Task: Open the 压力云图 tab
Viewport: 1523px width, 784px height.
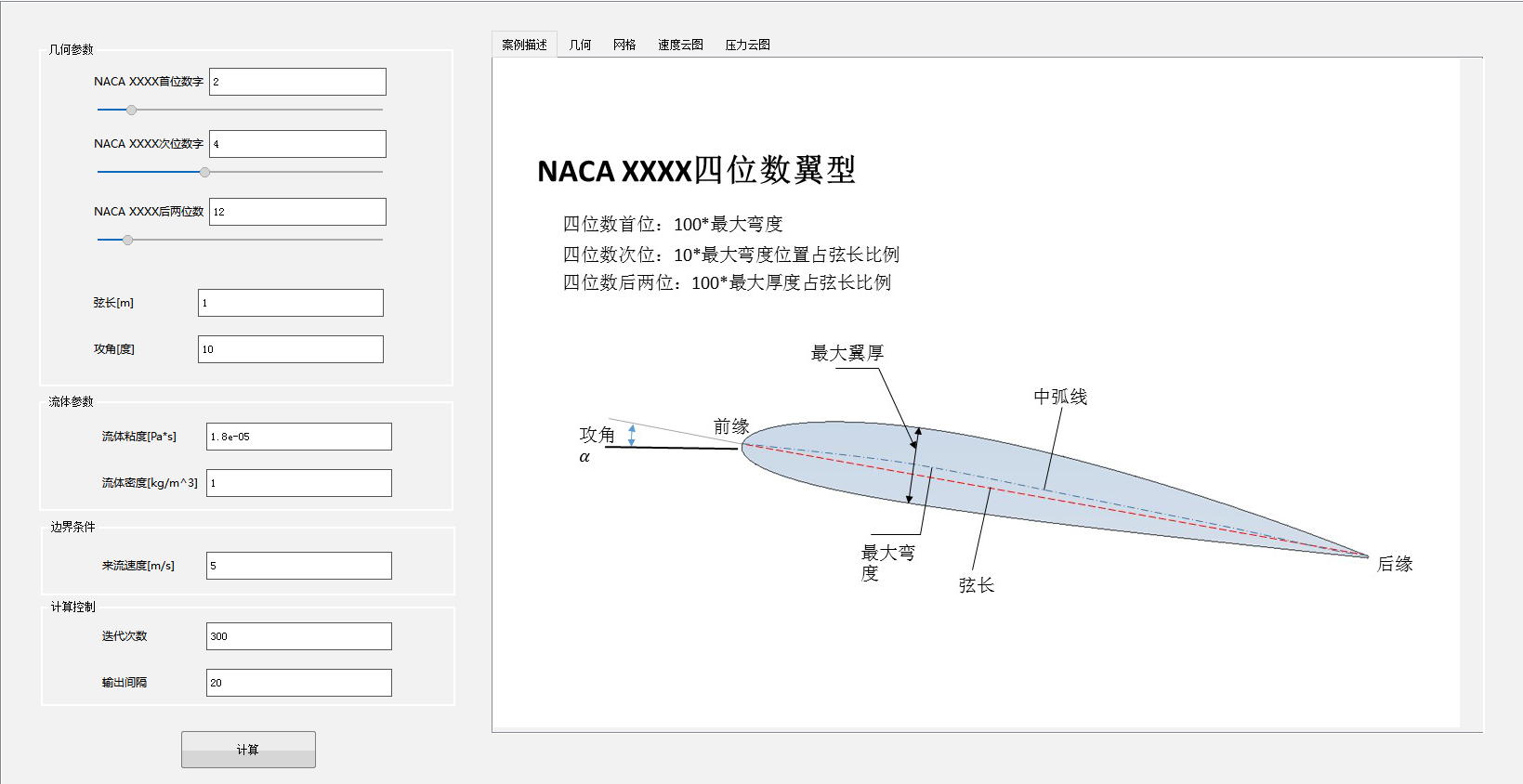Action: (747, 45)
